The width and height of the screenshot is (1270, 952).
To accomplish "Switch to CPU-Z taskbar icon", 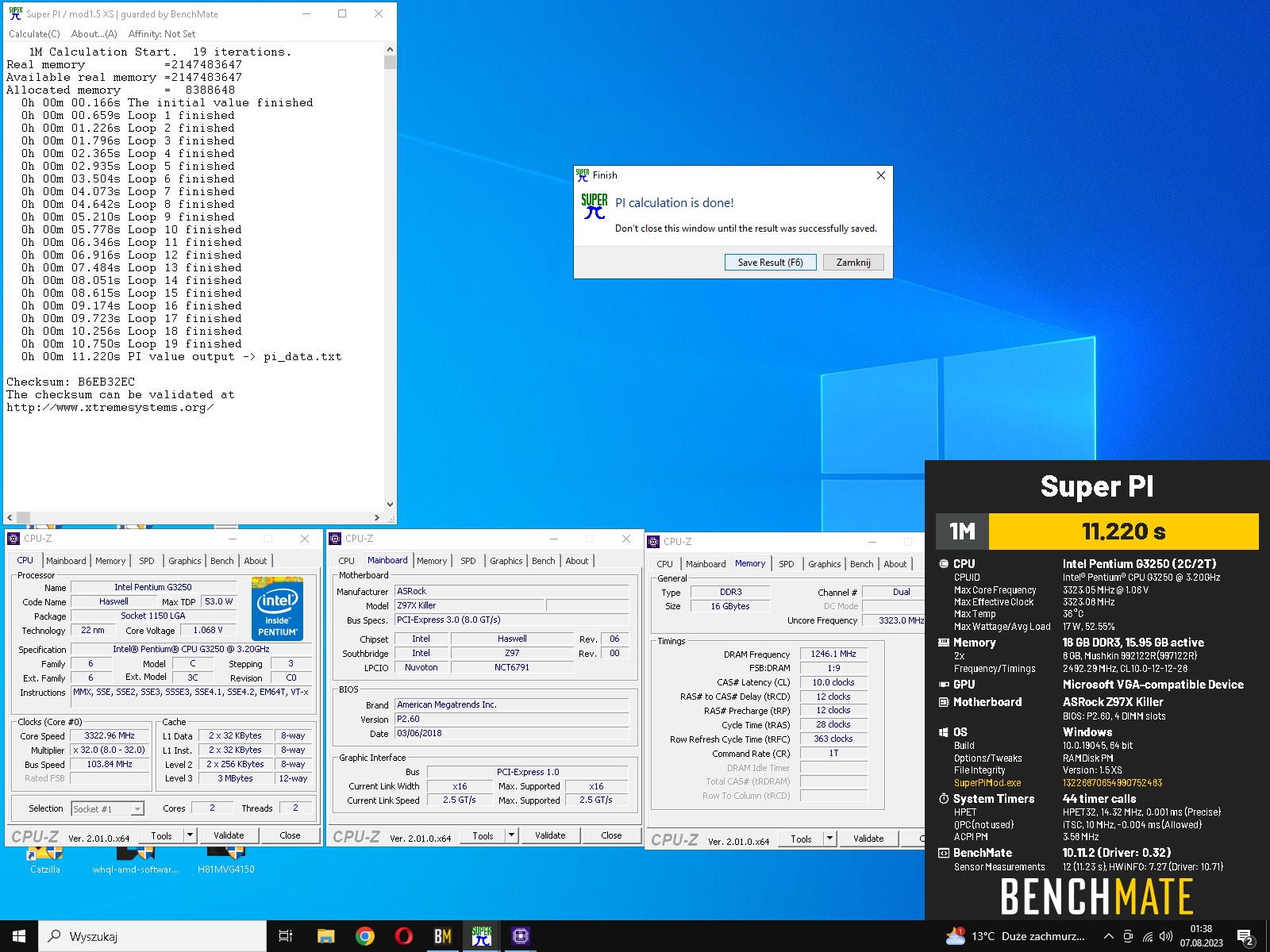I will tap(520, 936).
